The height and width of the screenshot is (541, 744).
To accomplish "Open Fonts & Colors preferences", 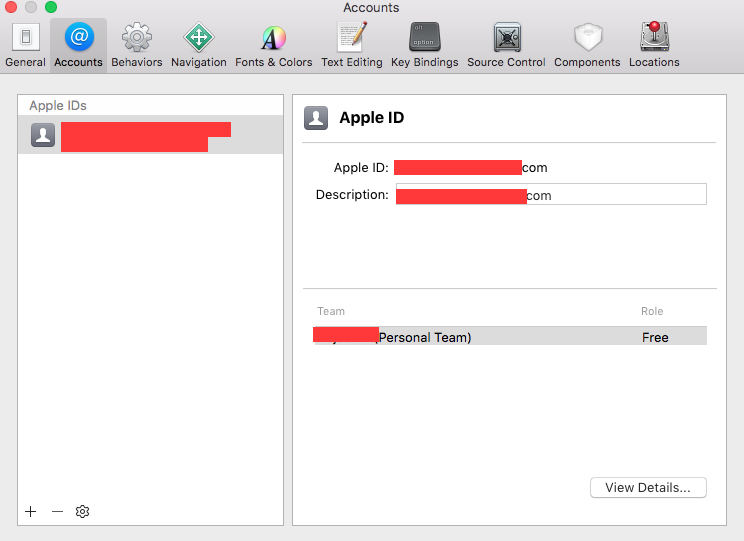I will [274, 46].
